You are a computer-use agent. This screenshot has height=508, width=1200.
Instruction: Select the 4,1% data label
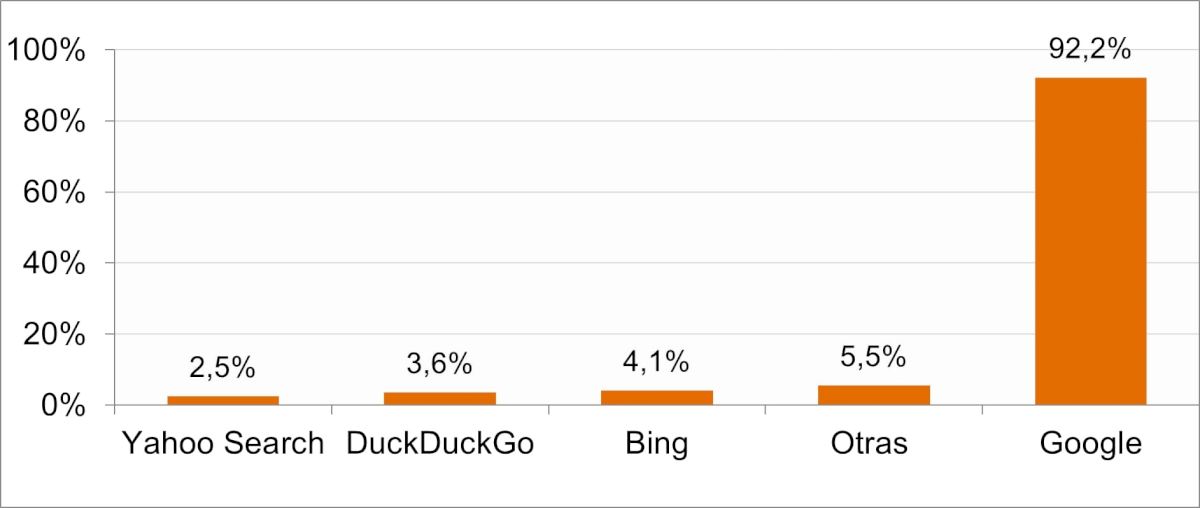(657, 361)
